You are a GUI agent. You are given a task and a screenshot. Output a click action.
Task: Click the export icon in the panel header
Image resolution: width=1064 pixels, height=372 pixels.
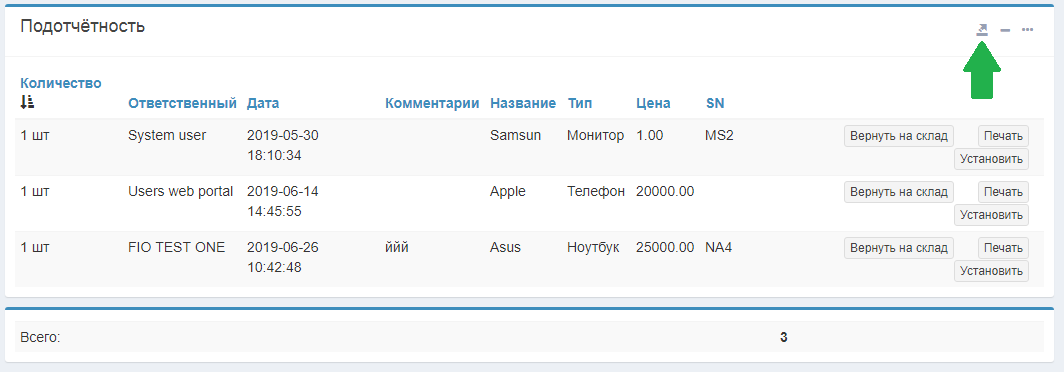(x=982, y=30)
